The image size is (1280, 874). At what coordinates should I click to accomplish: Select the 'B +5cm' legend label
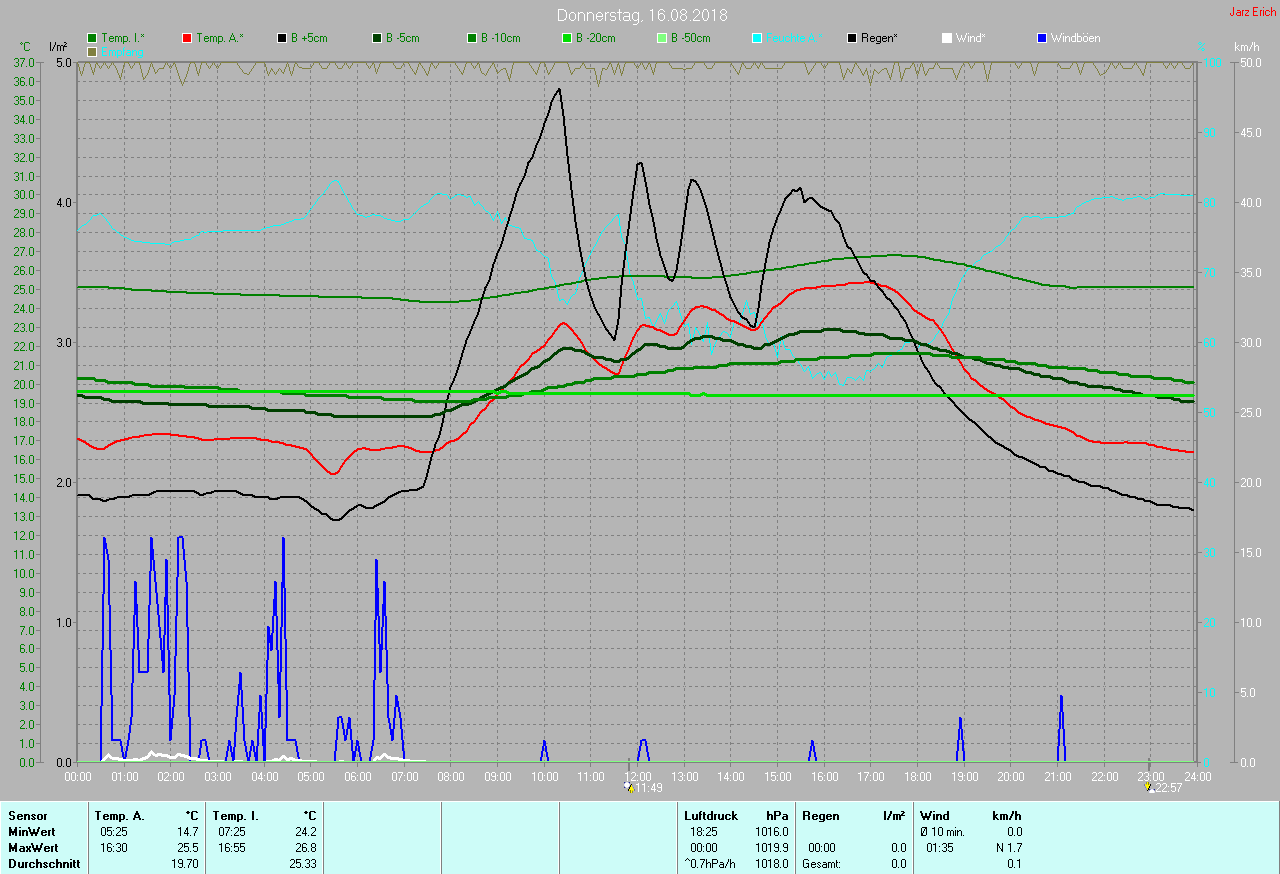[309, 38]
